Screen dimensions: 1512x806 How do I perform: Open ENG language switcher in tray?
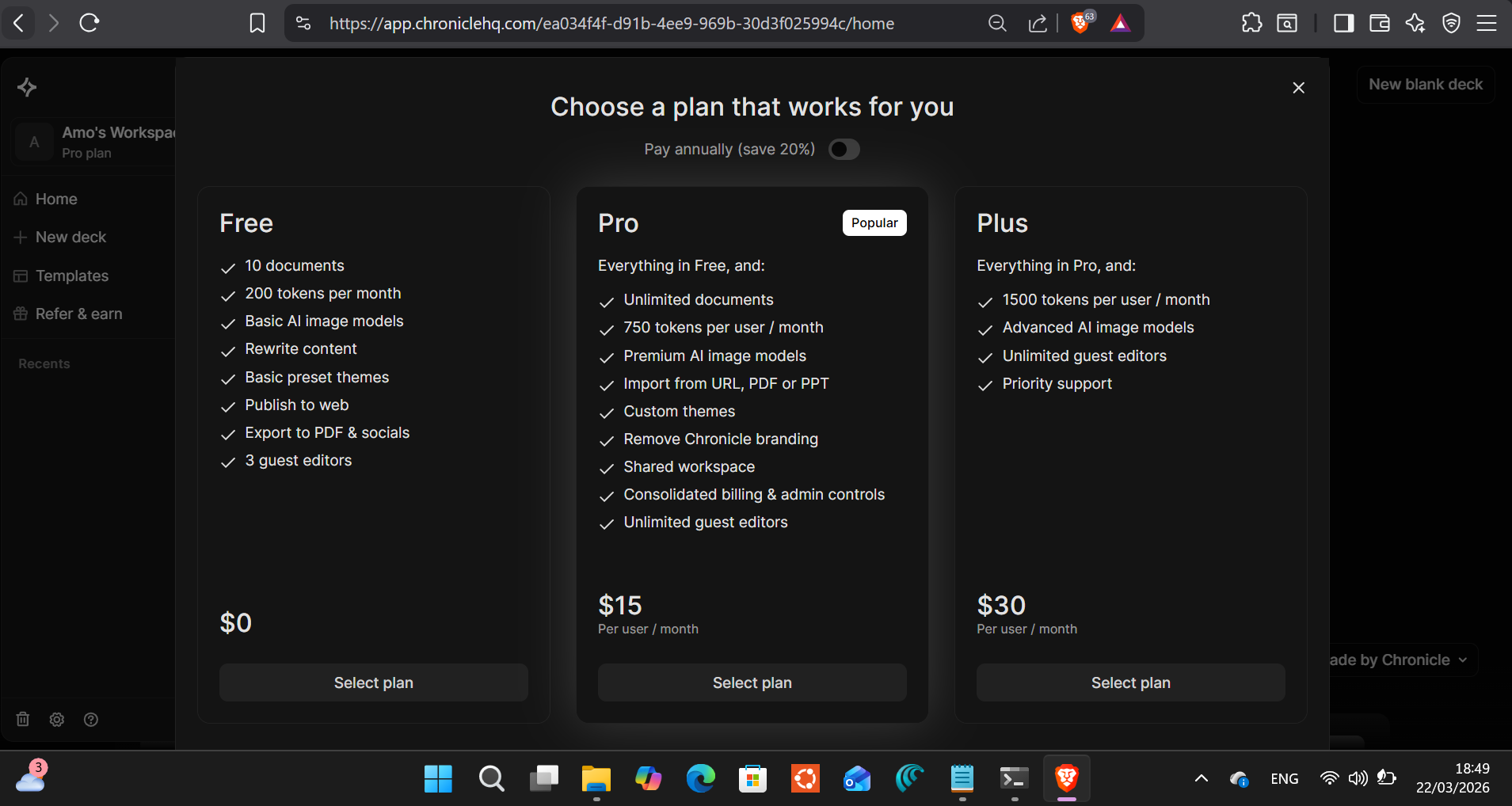1284,778
